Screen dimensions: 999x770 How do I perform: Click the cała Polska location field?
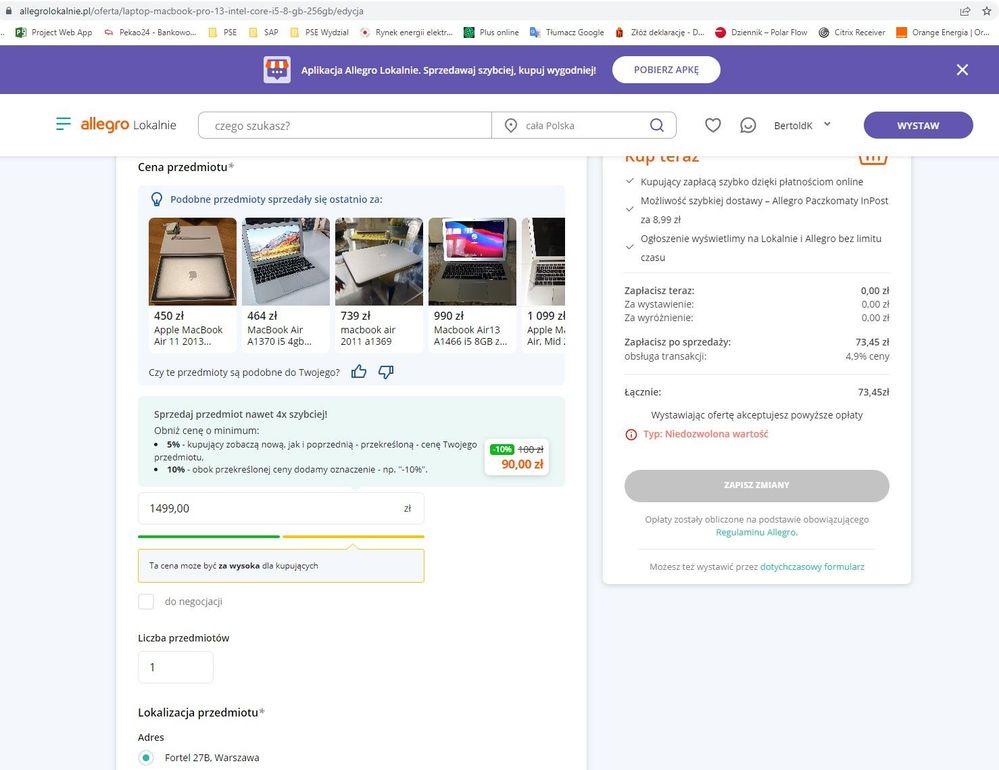coord(570,125)
